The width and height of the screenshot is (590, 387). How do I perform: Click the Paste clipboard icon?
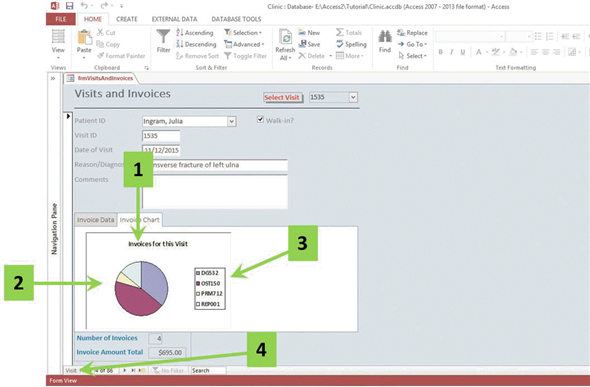[84, 37]
